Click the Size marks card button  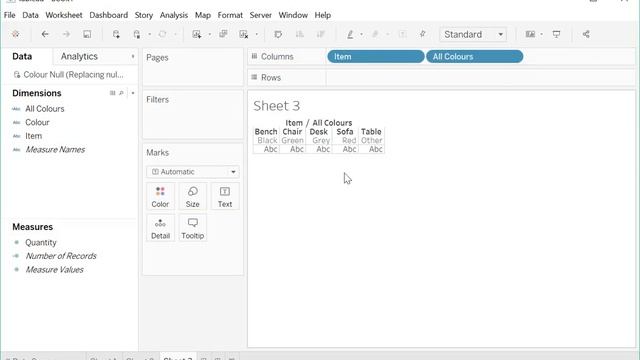(x=193, y=197)
